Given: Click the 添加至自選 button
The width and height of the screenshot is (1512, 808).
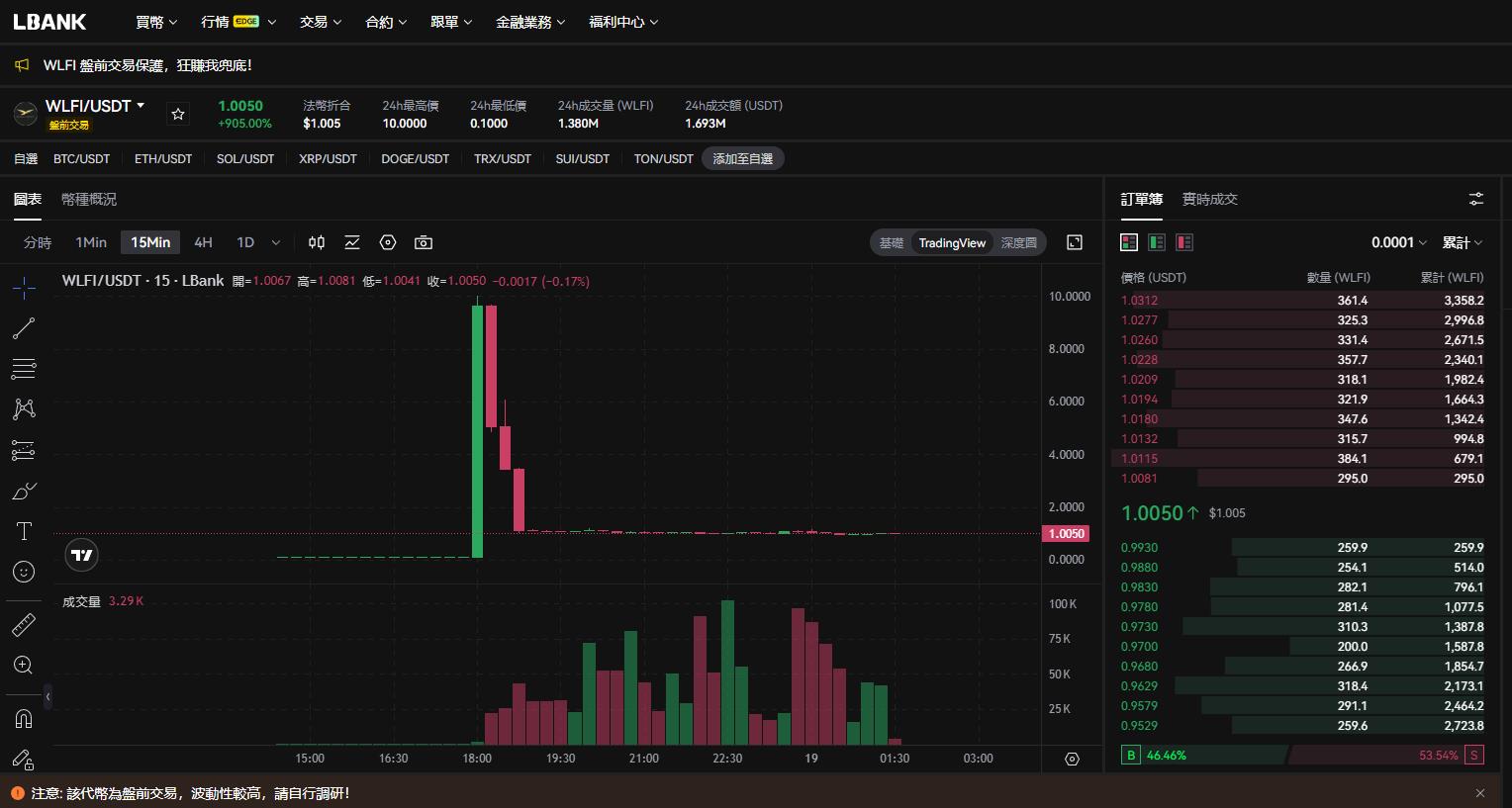Looking at the screenshot, I should pyautogui.click(x=743, y=158).
